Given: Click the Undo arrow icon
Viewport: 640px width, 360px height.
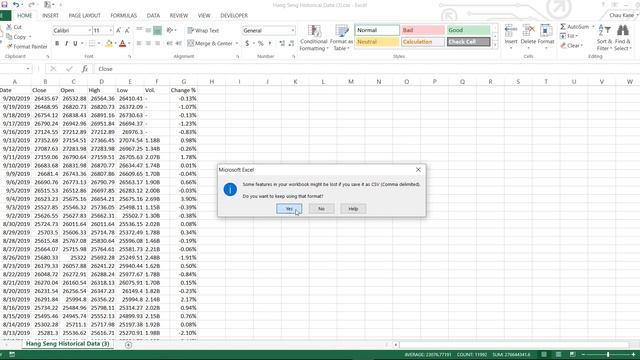Looking at the screenshot, I should (16, 4).
